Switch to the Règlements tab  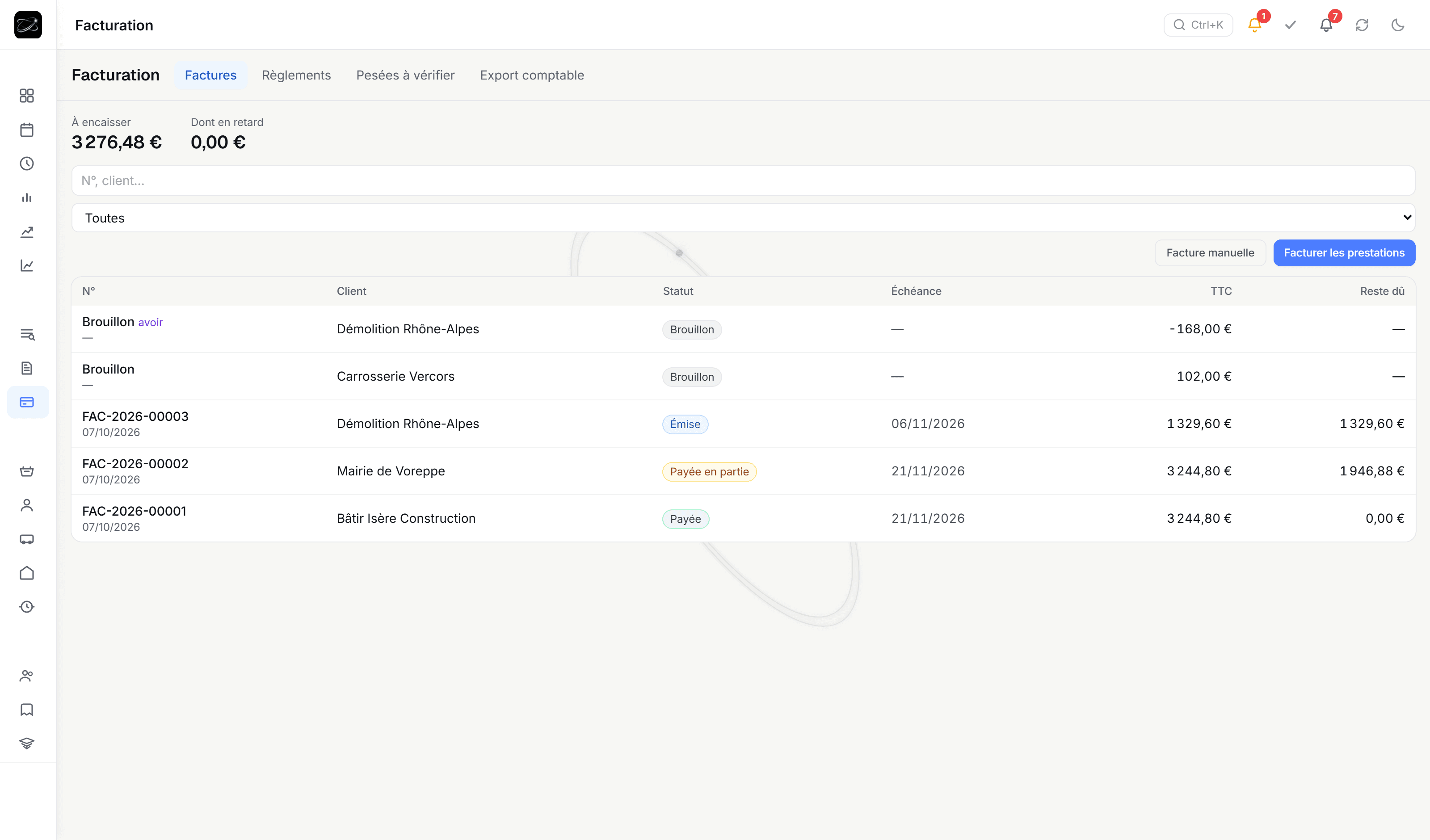296,75
